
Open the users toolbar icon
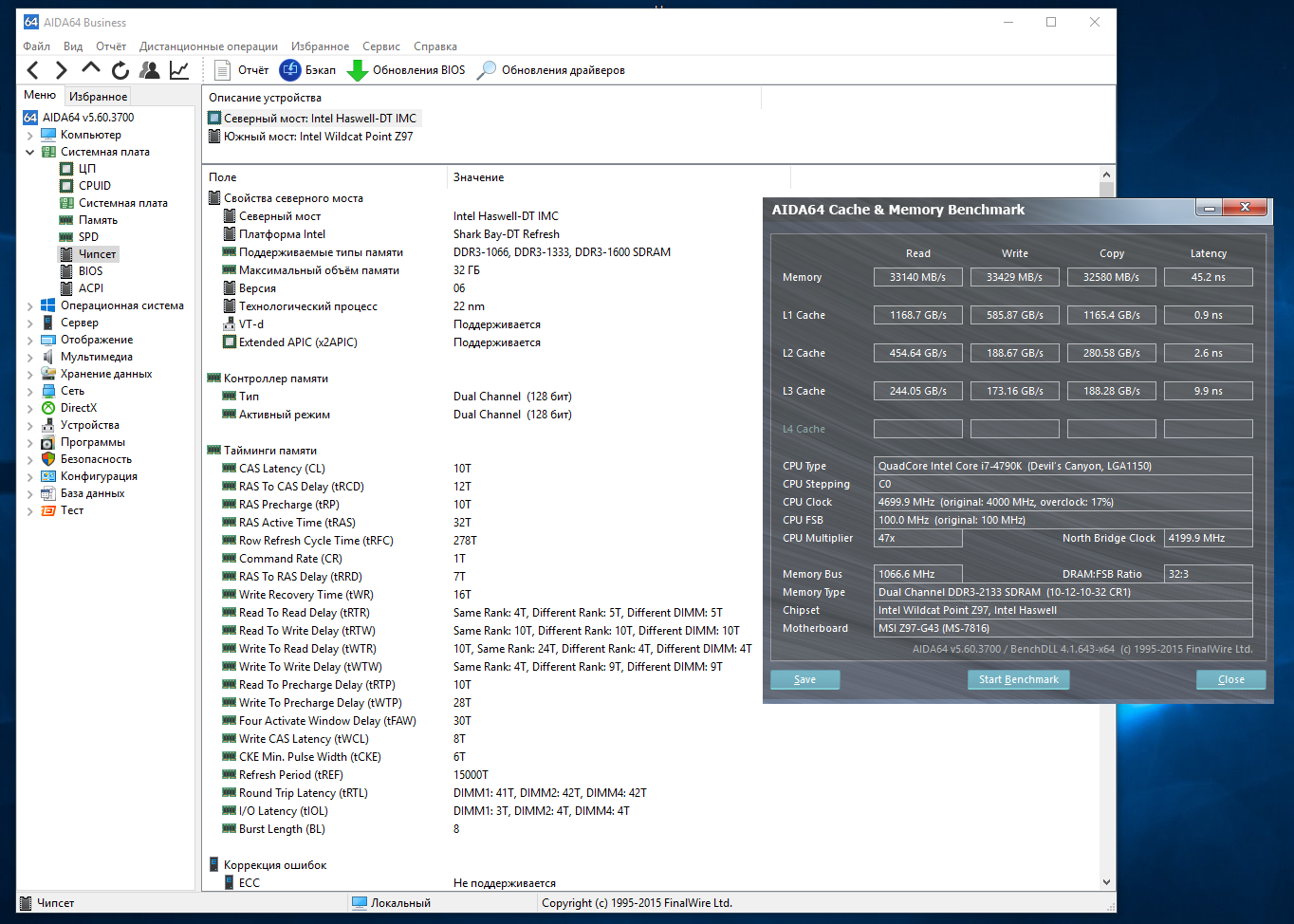pos(150,70)
